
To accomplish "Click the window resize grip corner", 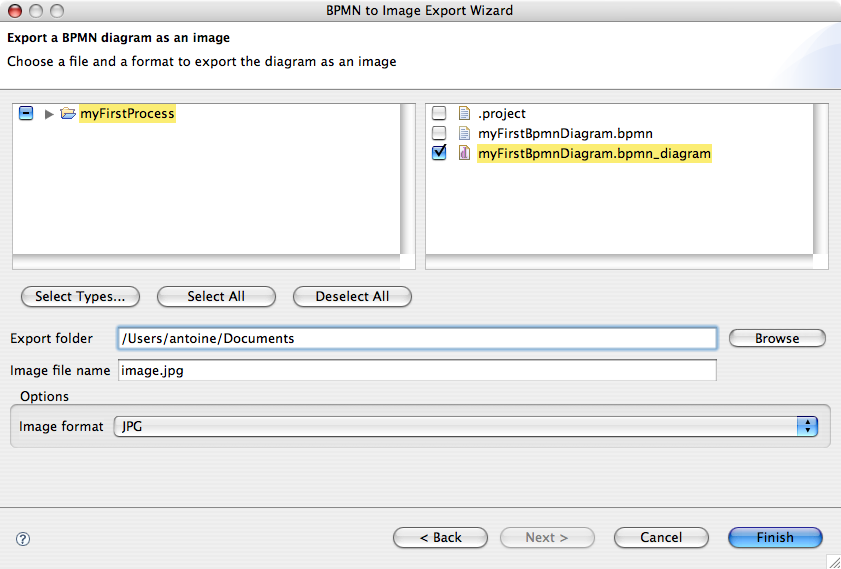I will (x=833, y=561).
